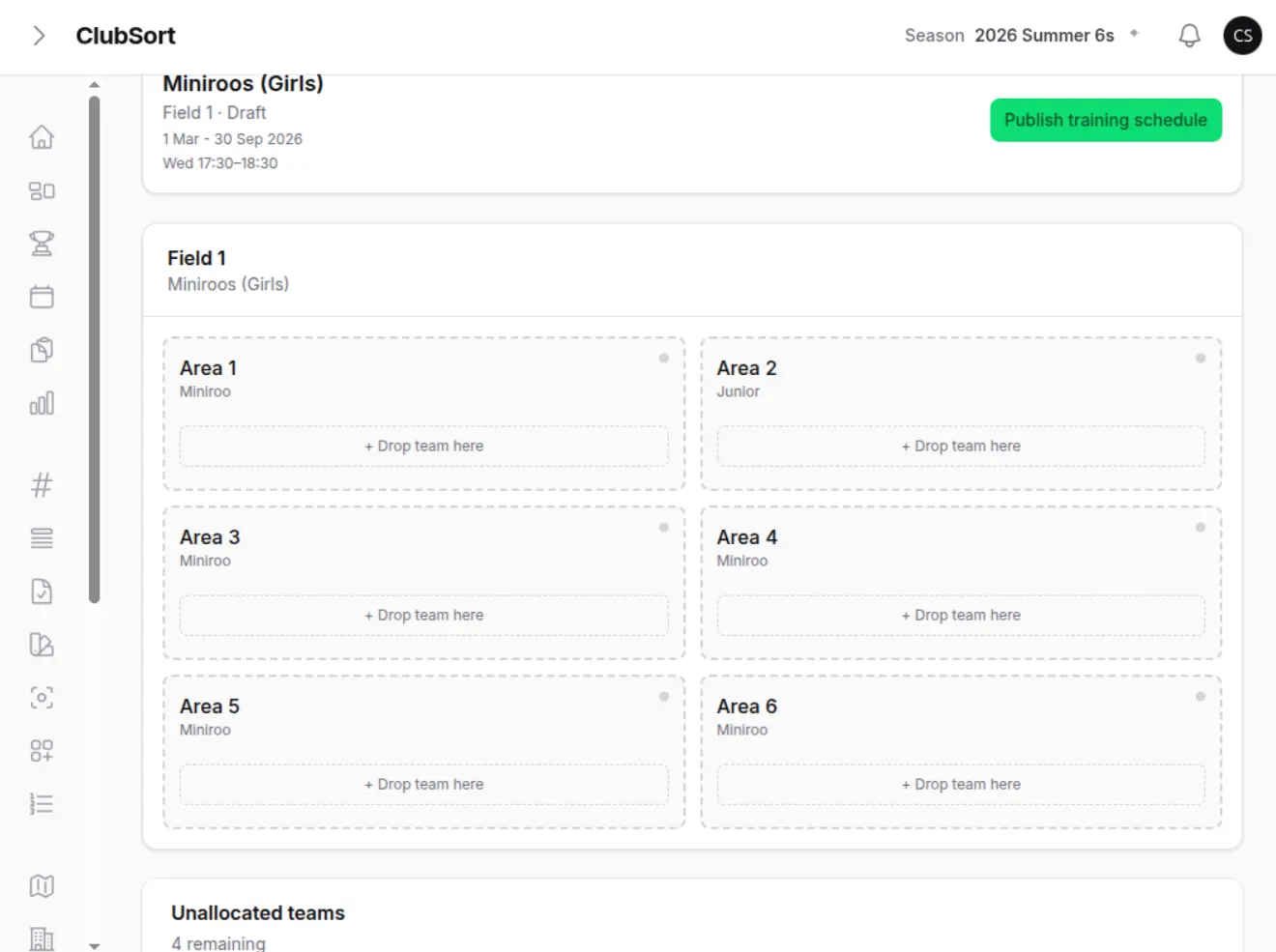Click the "1 Mar - 30 Sep 2026" date range

tap(232, 139)
